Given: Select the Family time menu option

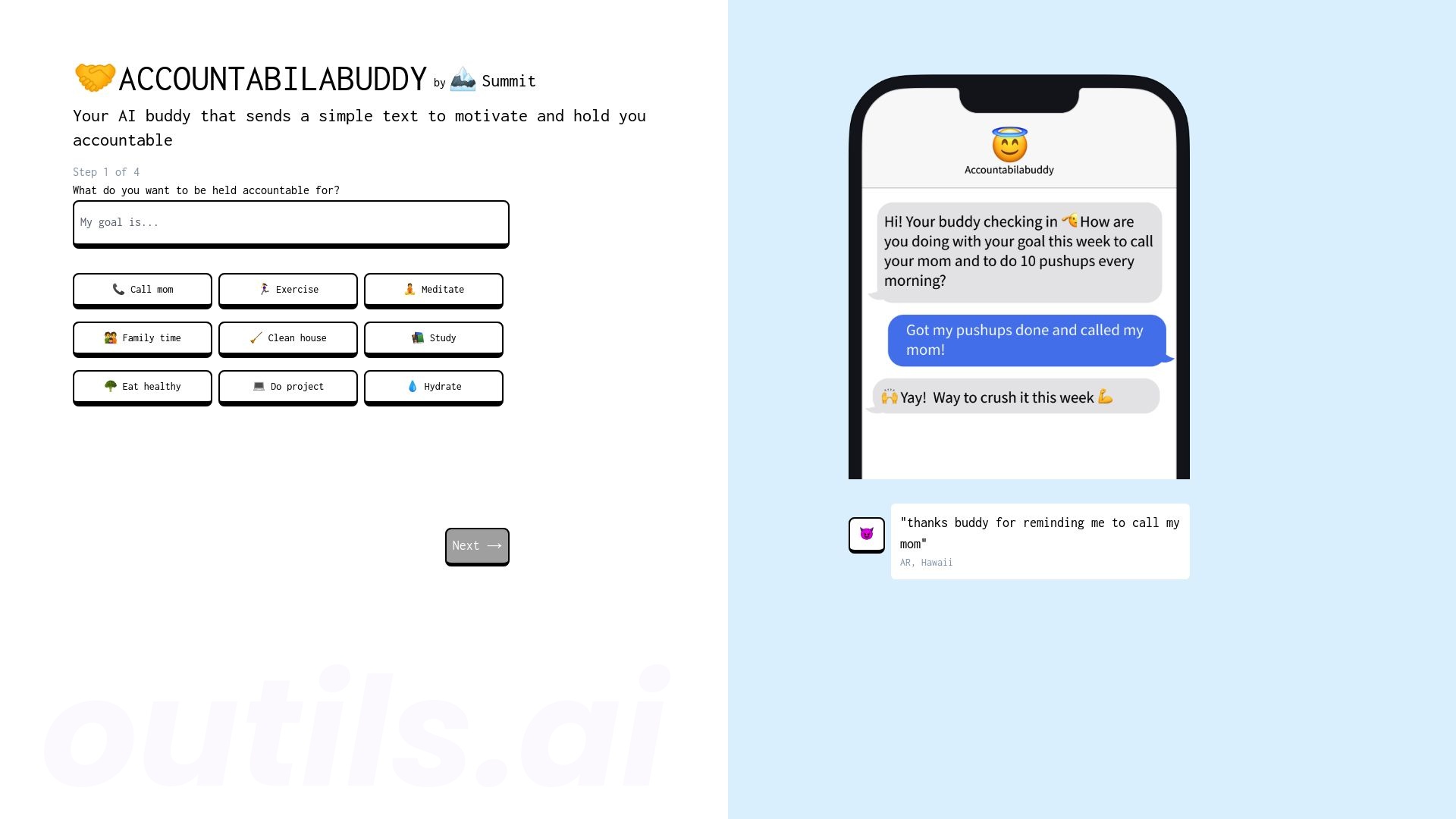Looking at the screenshot, I should [x=142, y=337].
